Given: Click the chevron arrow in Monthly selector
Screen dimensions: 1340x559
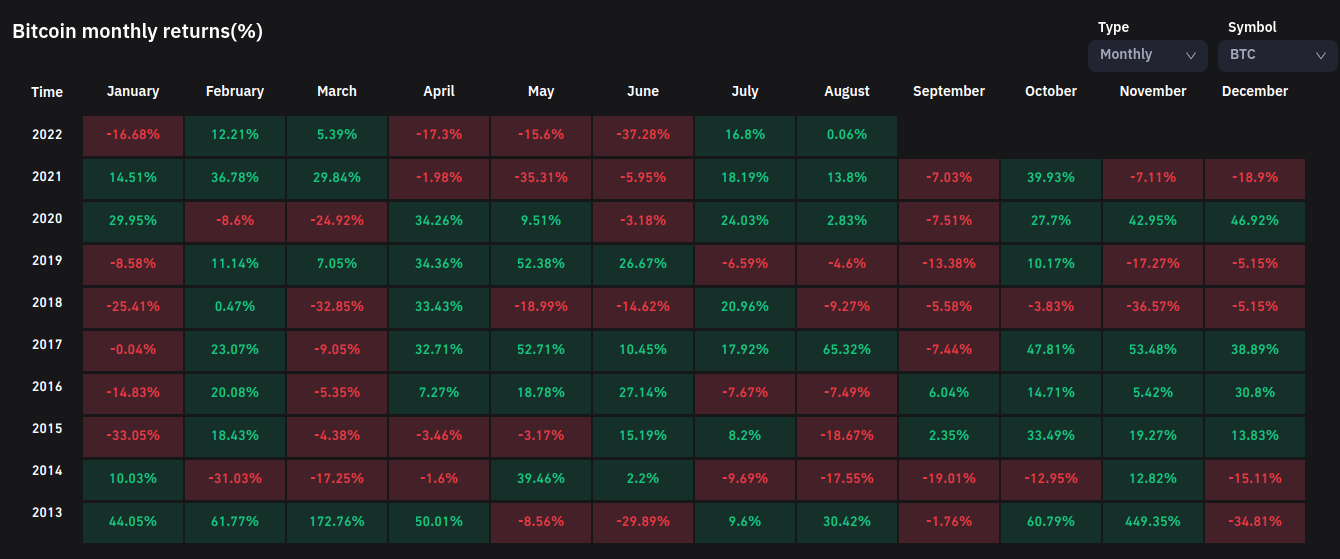Looking at the screenshot, I should pos(1191,56).
